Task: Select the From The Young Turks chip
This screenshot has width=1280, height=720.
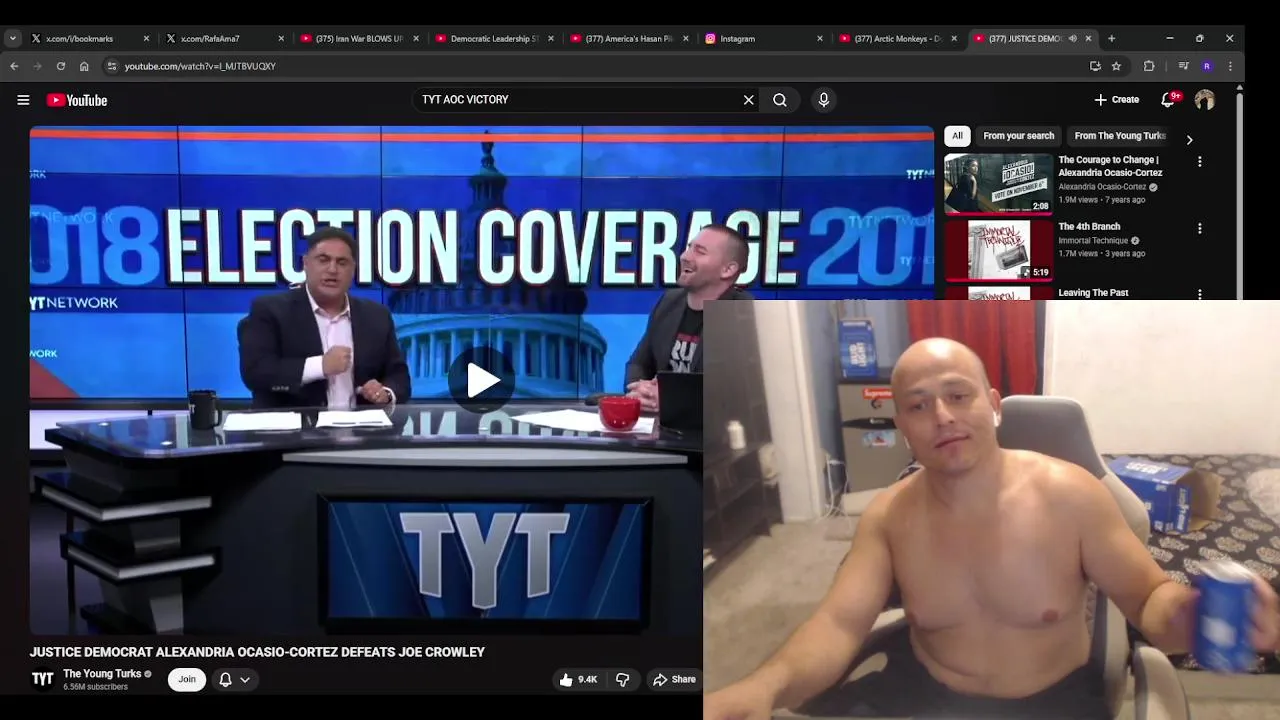Action: pos(1120,136)
